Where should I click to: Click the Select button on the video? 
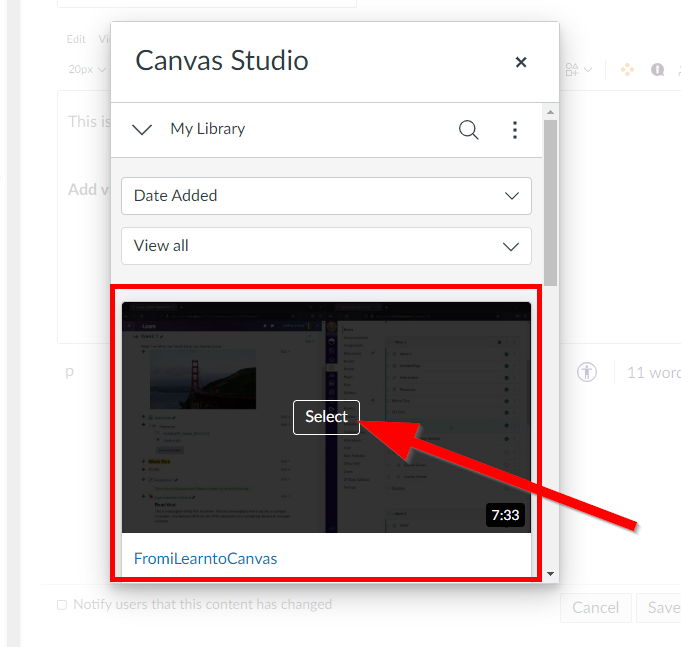[x=326, y=417]
